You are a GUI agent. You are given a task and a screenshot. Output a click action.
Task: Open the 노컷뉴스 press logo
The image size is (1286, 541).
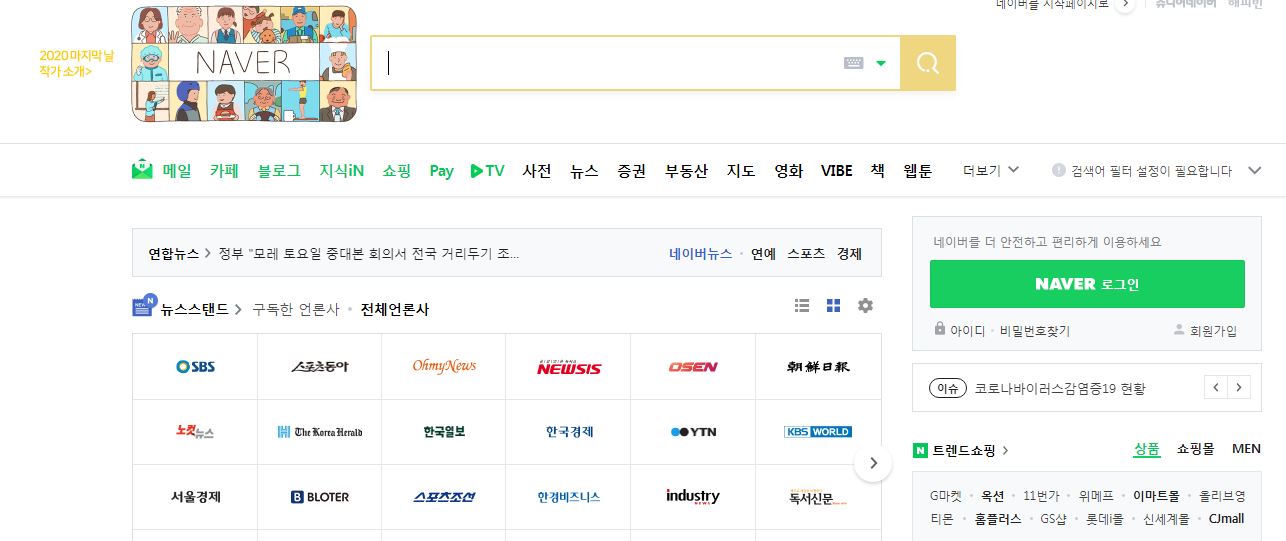[x=194, y=432]
